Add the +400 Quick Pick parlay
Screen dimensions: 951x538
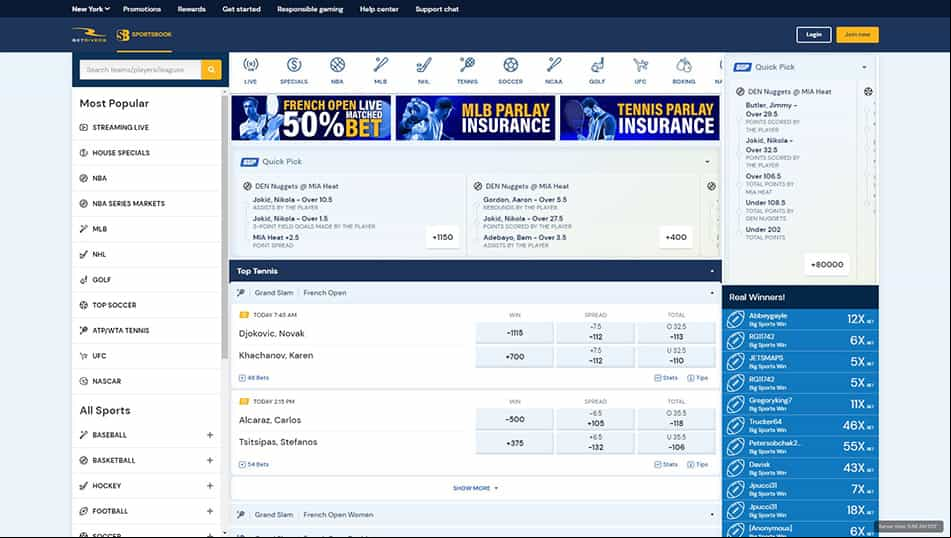(x=676, y=237)
